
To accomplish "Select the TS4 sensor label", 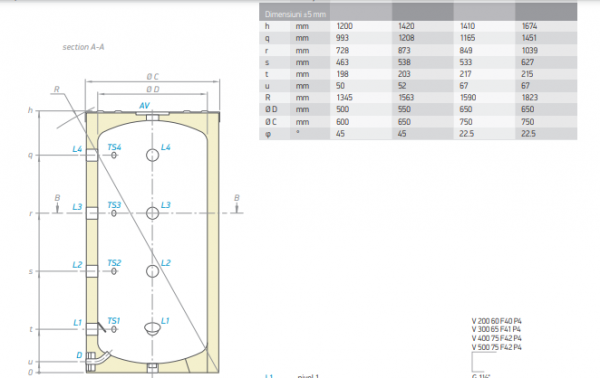I will (114, 147).
